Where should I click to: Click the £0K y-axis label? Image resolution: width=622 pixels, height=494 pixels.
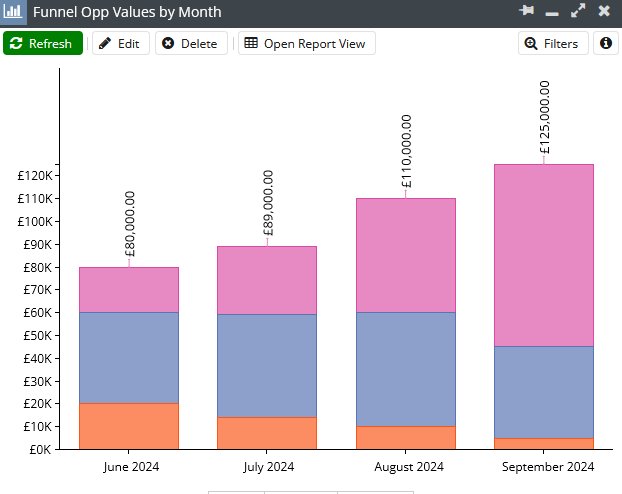coord(40,450)
